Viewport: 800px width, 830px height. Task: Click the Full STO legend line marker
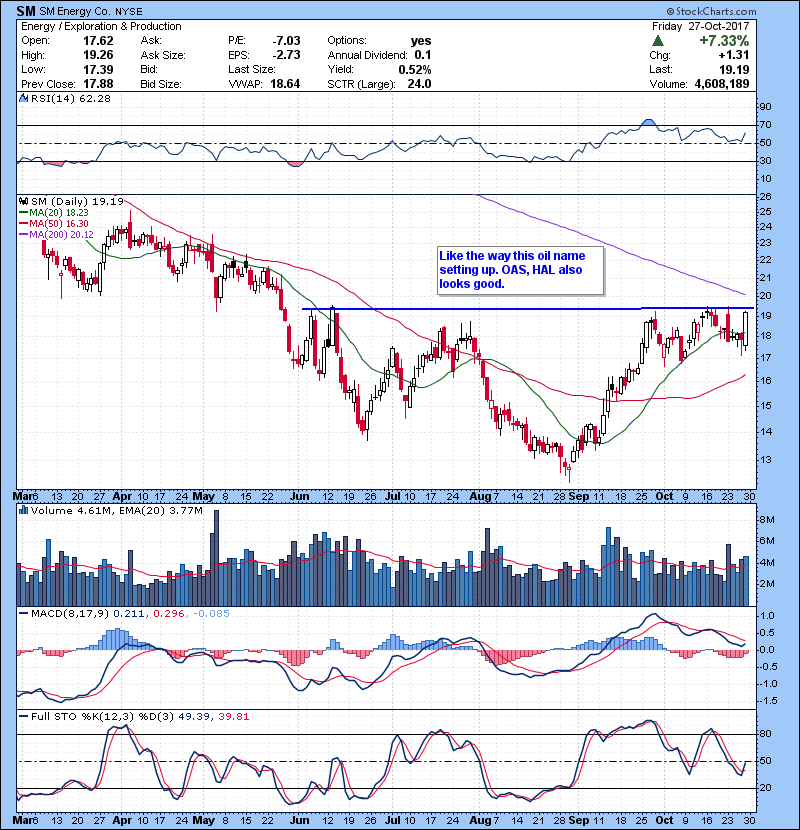tap(23, 716)
